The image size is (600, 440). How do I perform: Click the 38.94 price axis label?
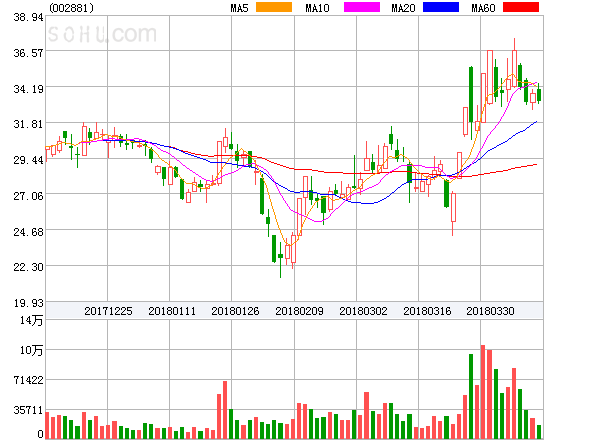click(28, 17)
